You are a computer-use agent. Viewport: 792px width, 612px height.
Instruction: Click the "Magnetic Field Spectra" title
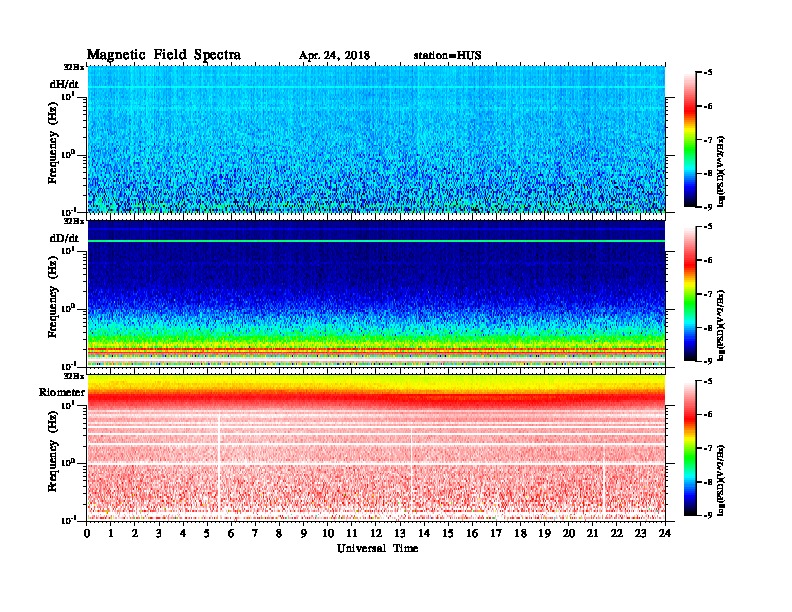(164, 55)
